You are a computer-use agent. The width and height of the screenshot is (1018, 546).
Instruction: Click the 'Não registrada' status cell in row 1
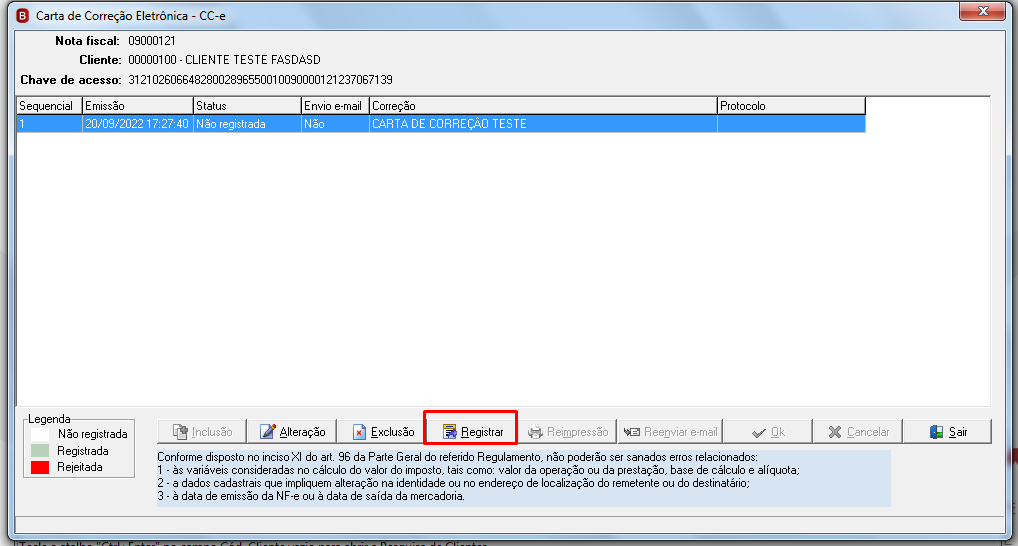pyautogui.click(x=247, y=124)
